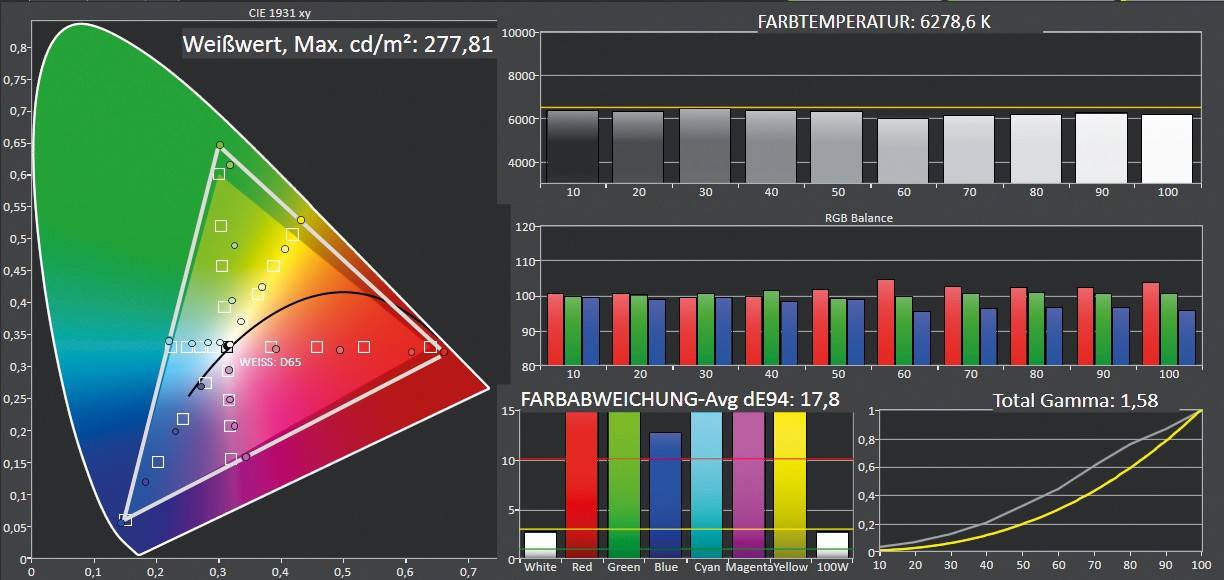Screen dimensions: 1224x580
Task: Select the black D65 white point square
Action: (228, 347)
